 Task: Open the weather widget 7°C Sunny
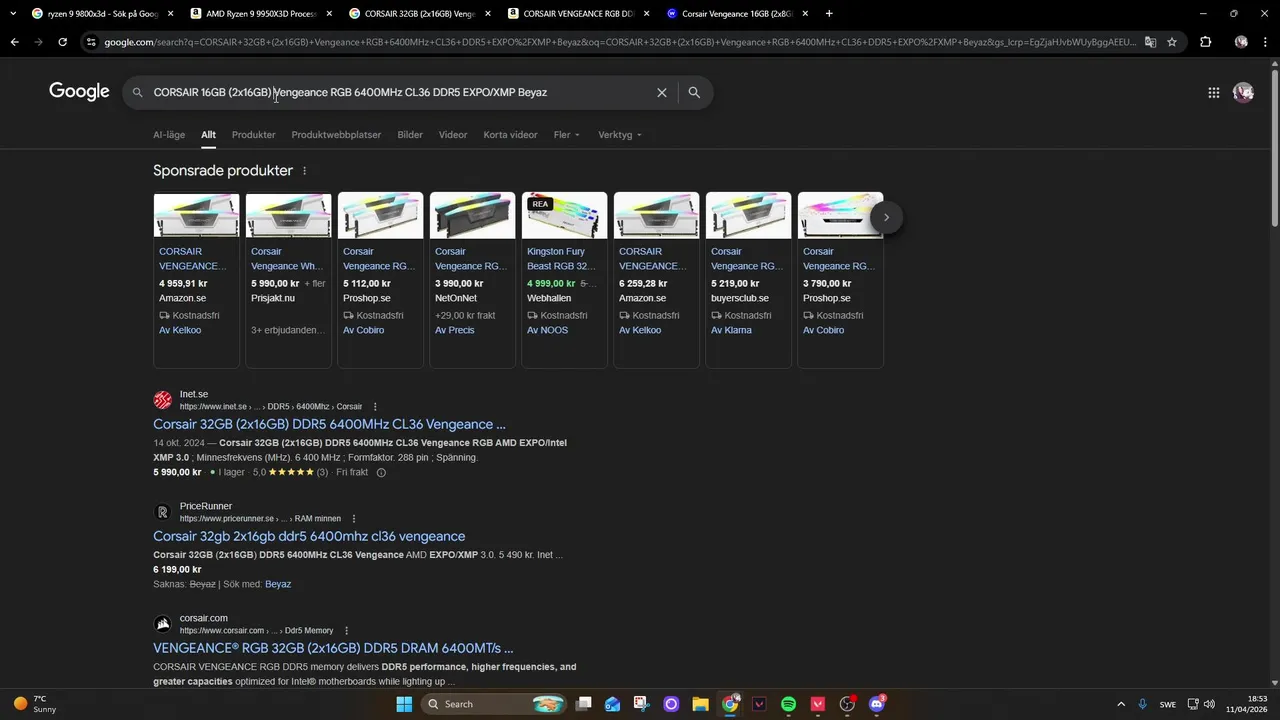coord(34,704)
